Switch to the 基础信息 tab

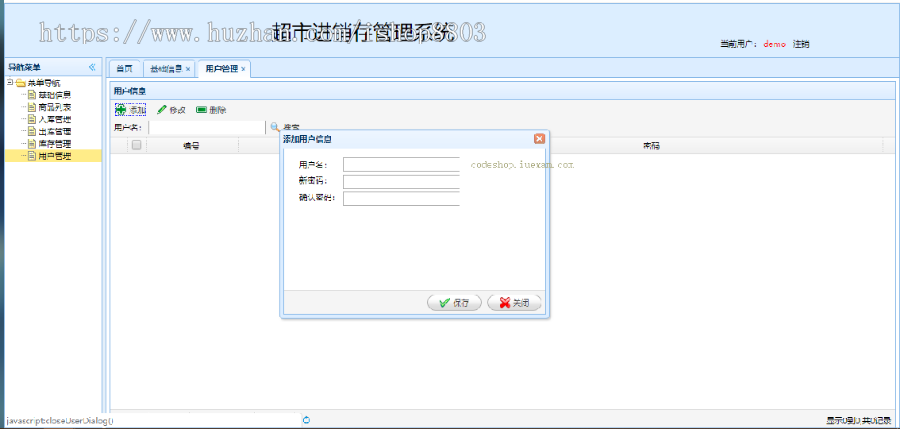coord(166,69)
